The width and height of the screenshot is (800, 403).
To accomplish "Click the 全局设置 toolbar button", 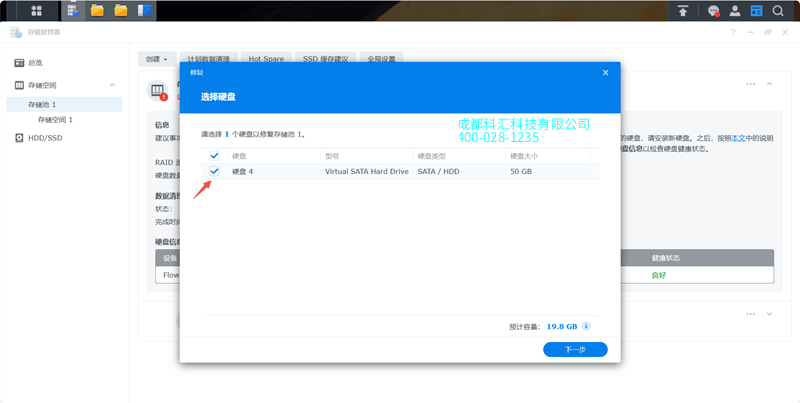I will (382, 59).
